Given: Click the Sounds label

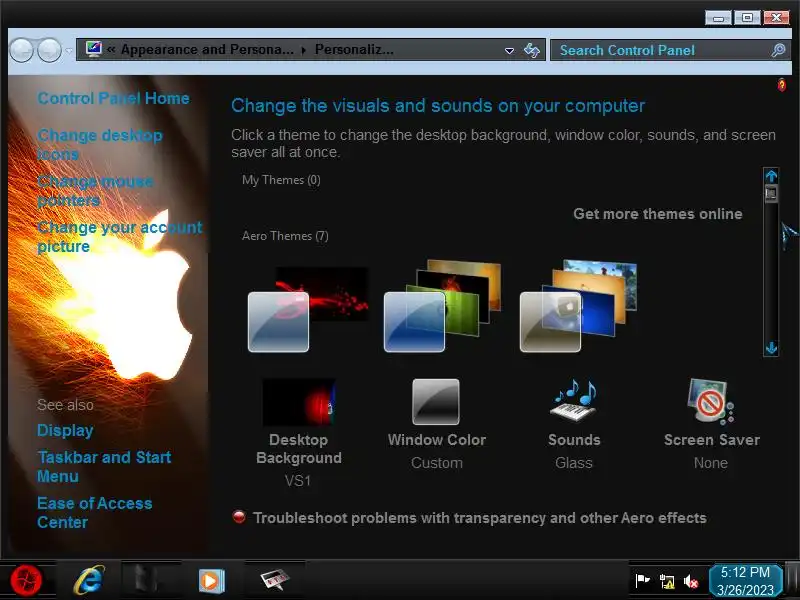Looking at the screenshot, I should (574, 440).
